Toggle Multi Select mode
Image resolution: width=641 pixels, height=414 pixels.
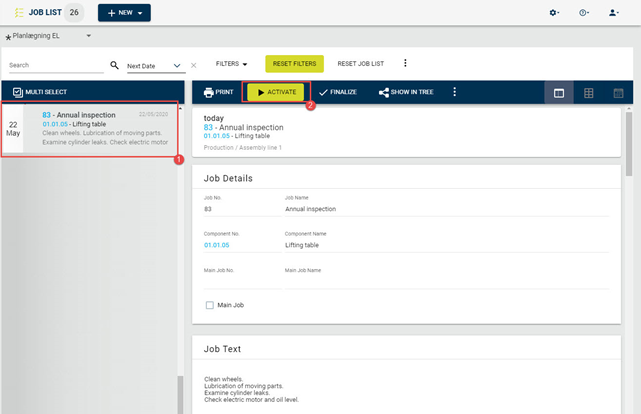click(x=40, y=92)
